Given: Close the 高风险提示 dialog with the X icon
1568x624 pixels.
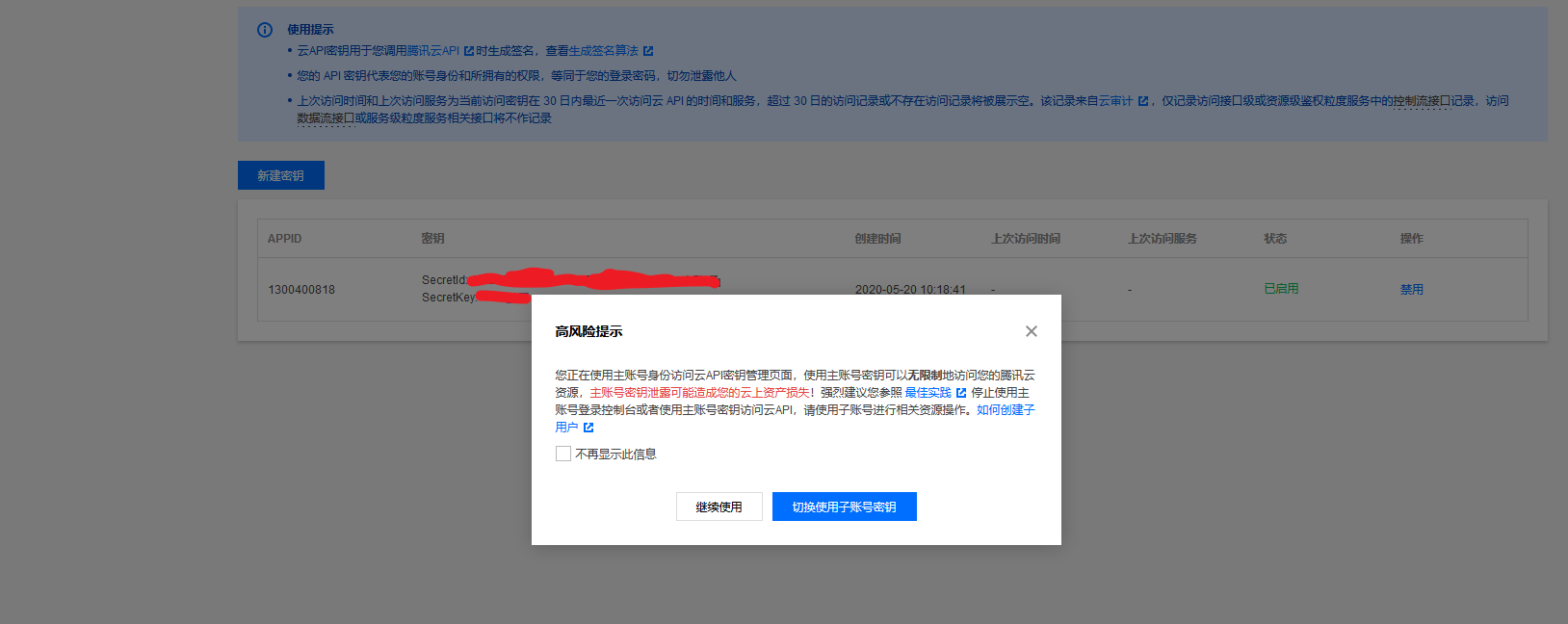Looking at the screenshot, I should coord(1032,331).
